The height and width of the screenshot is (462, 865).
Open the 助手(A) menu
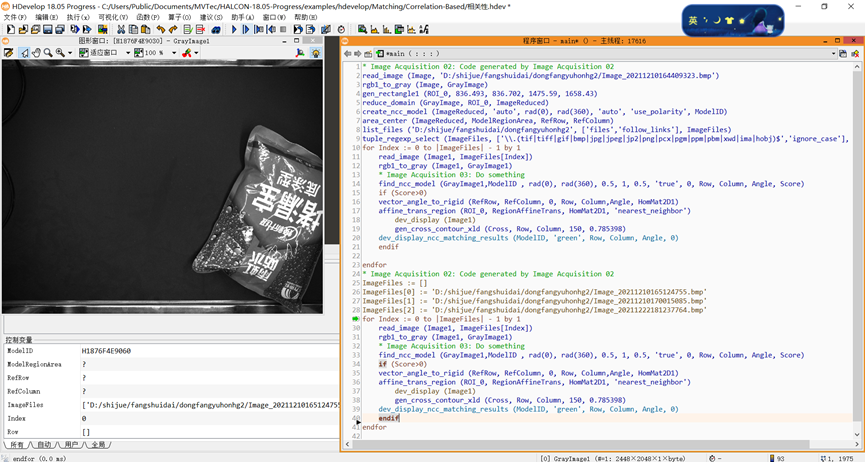242,17
